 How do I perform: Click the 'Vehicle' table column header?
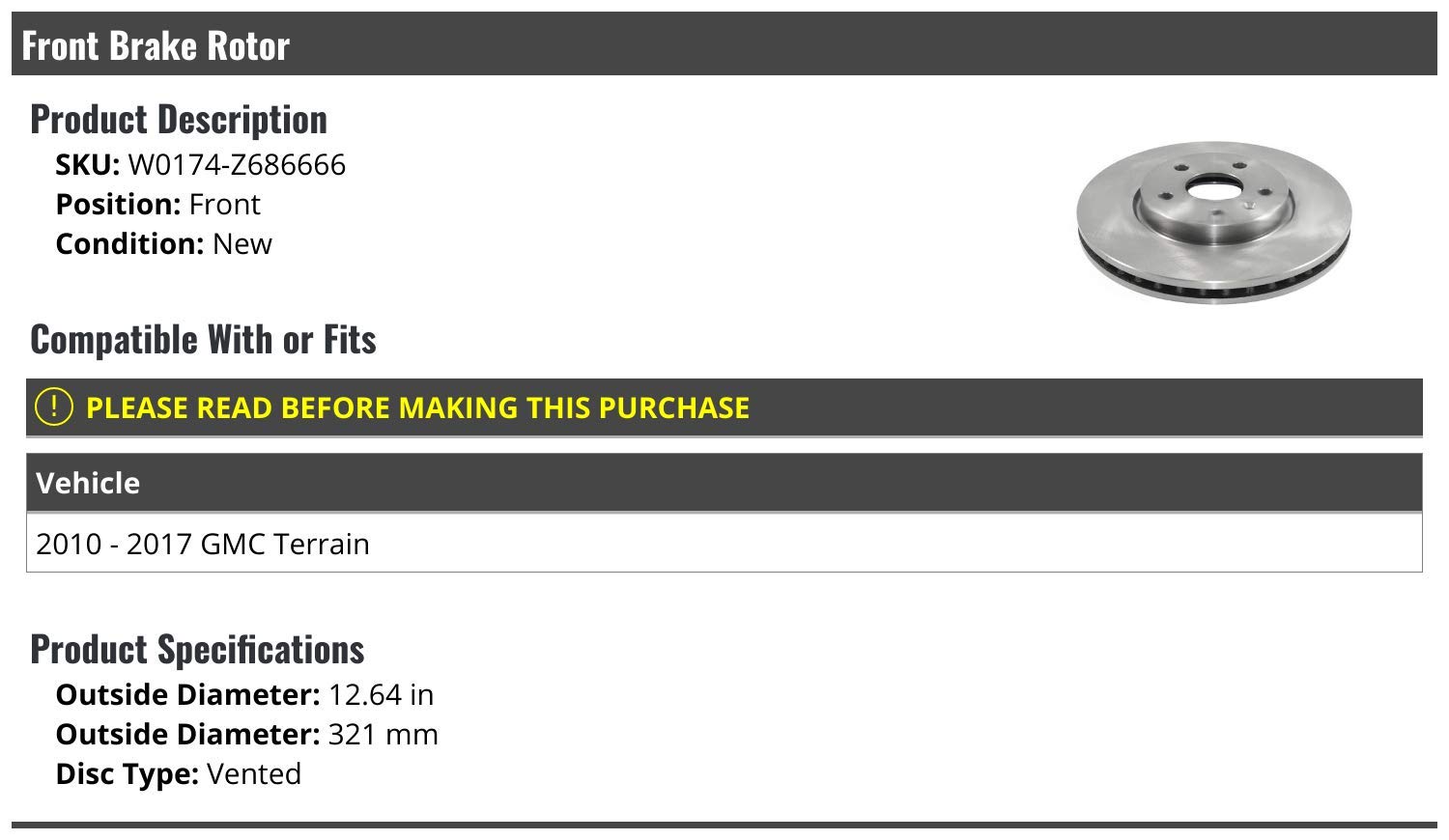tap(88, 483)
